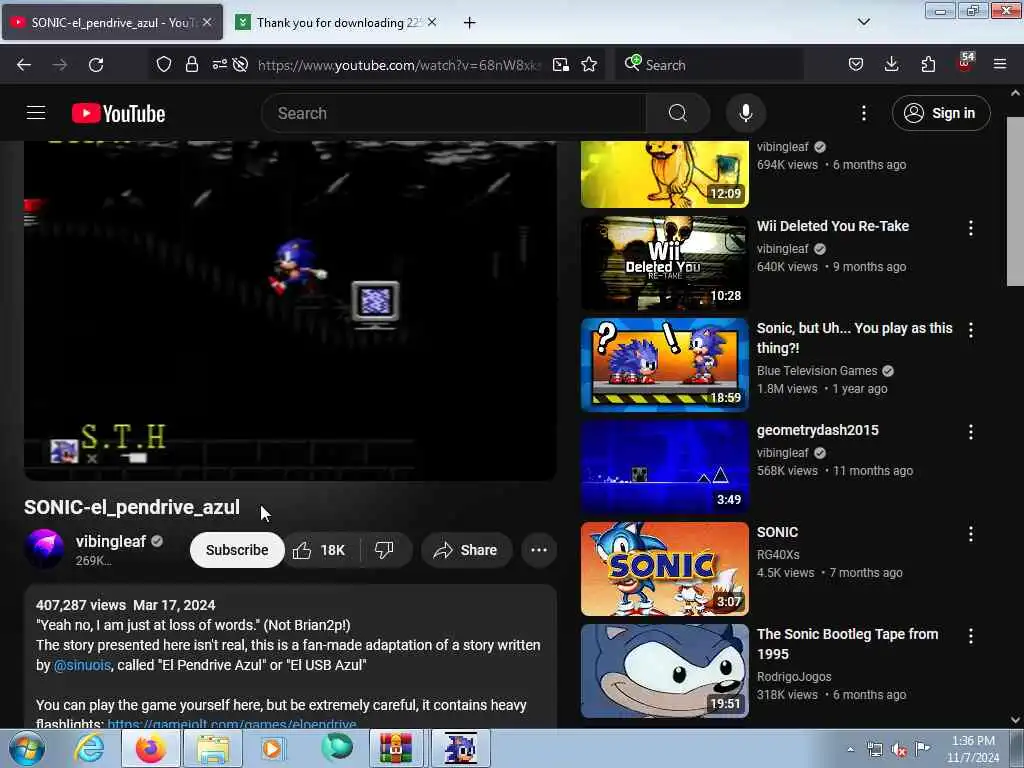
Task: Click the muted volume tray icon
Action: click(x=899, y=749)
